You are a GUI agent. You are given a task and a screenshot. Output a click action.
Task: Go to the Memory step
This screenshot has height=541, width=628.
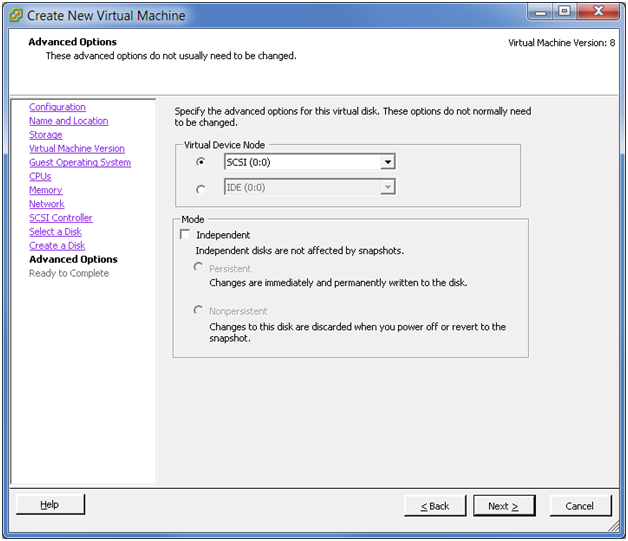[x=46, y=190]
